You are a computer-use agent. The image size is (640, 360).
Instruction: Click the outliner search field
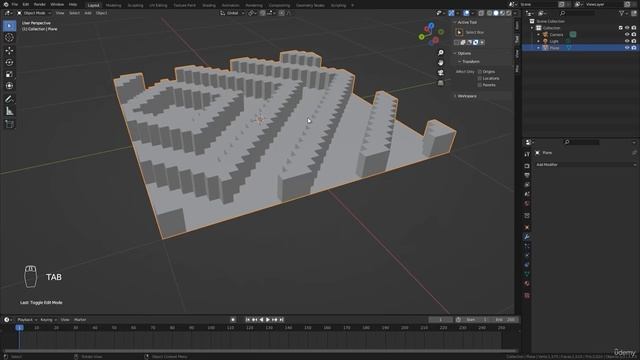(x=579, y=13)
